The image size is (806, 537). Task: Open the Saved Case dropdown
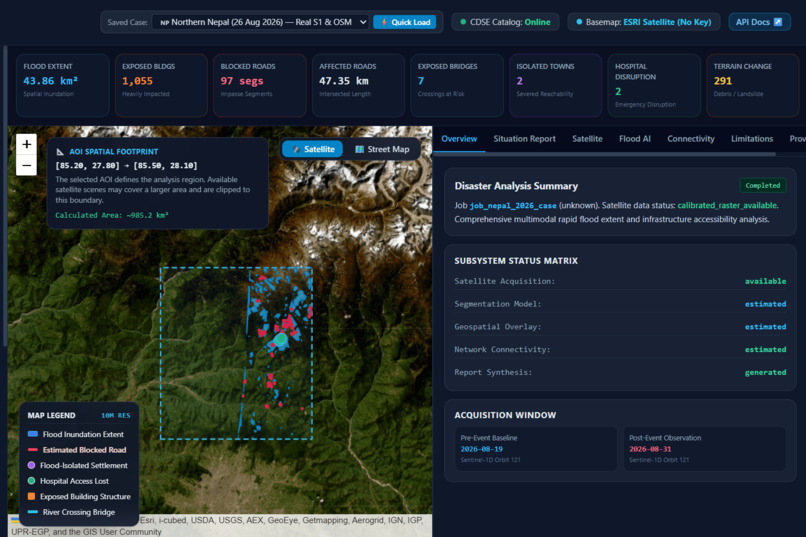pyautogui.click(x=260, y=22)
